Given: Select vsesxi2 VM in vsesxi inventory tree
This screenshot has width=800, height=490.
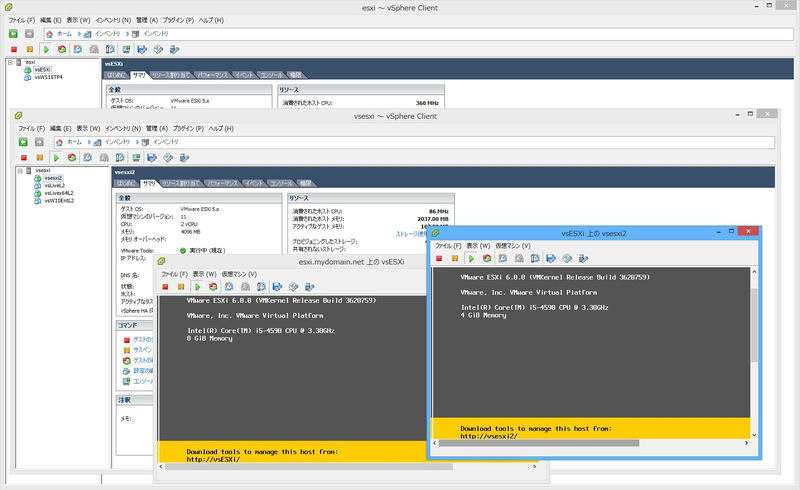Looking at the screenshot, I should [53, 178].
